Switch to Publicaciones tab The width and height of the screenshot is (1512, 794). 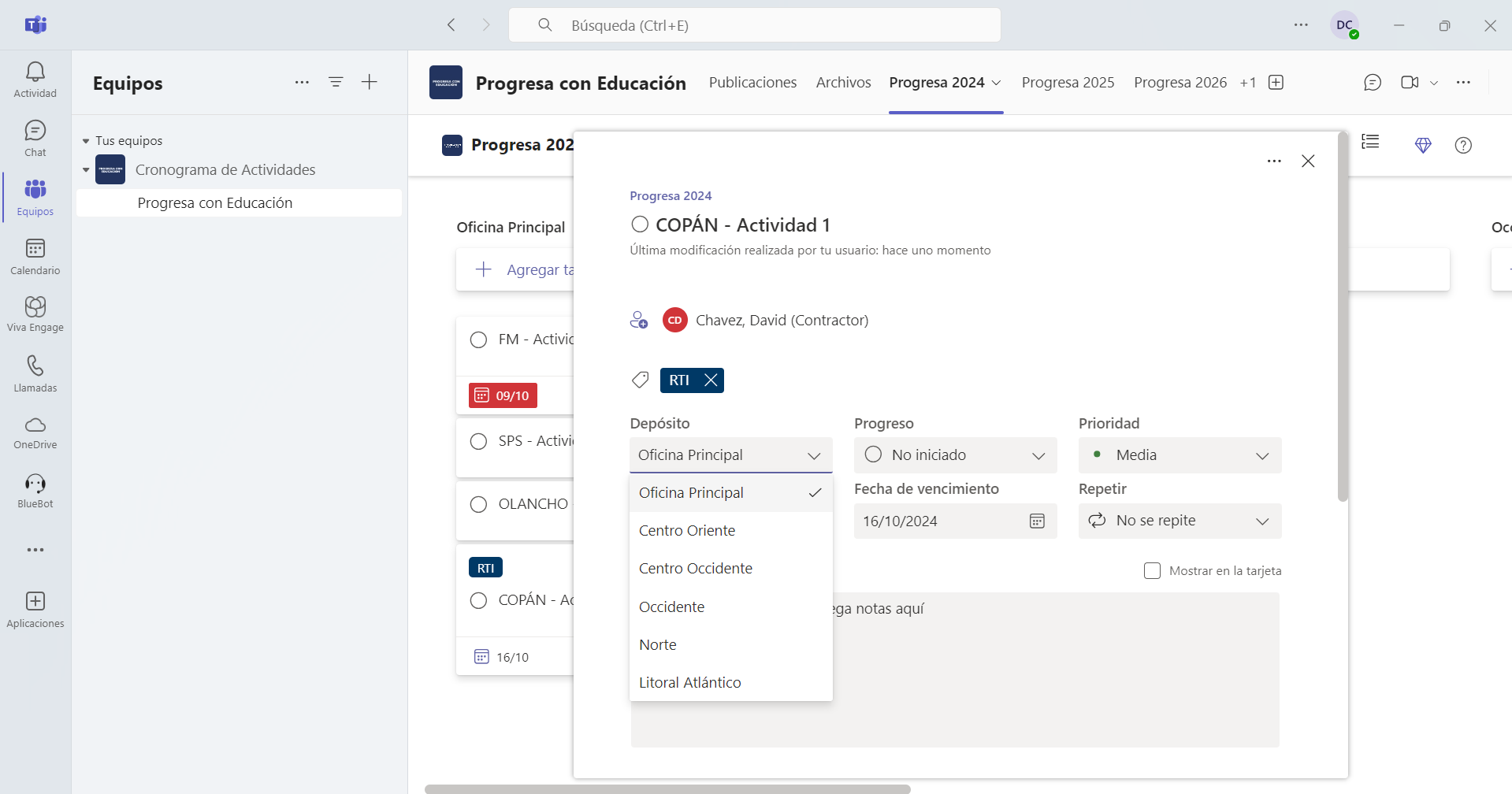[752, 83]
